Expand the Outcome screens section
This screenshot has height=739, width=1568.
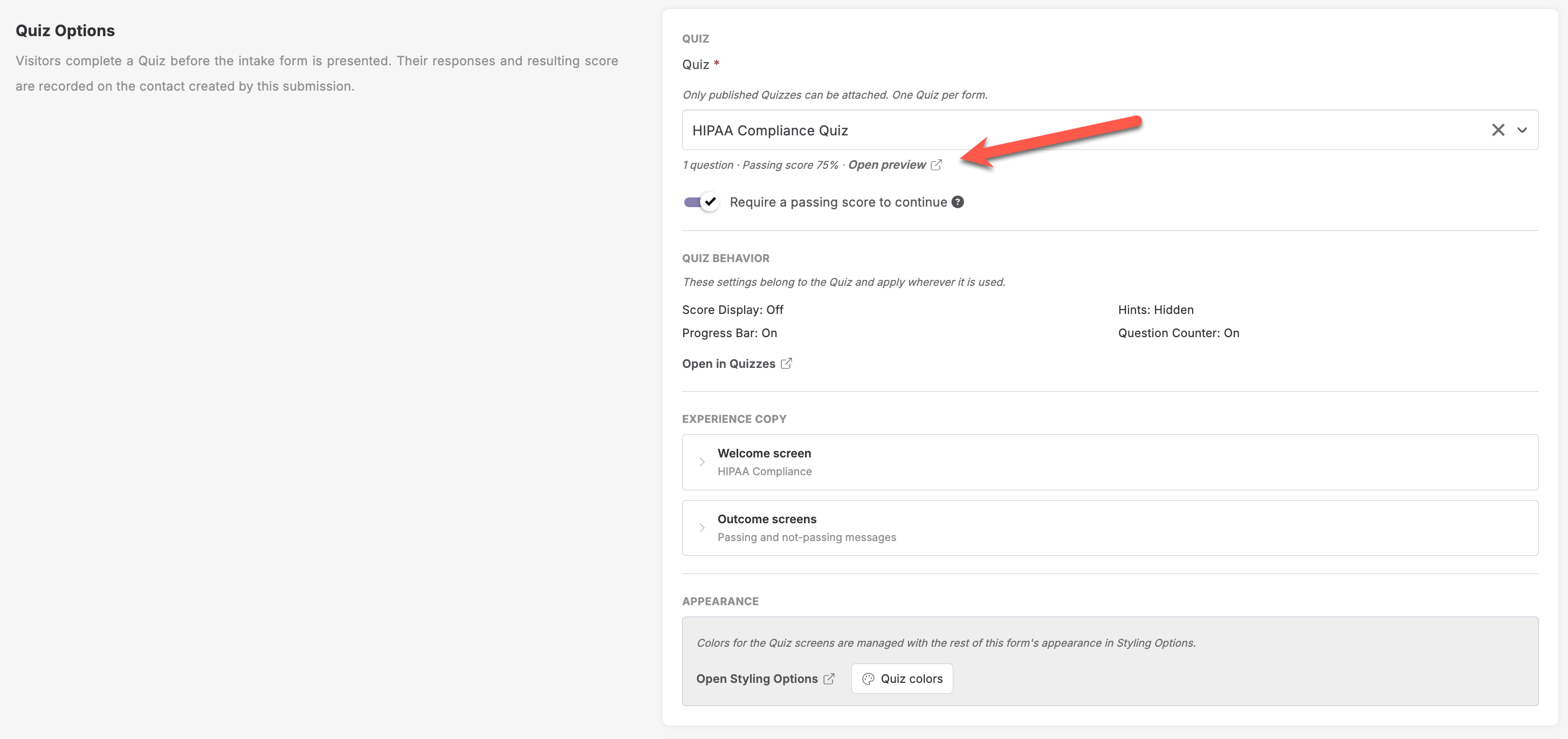[1110, 528]
